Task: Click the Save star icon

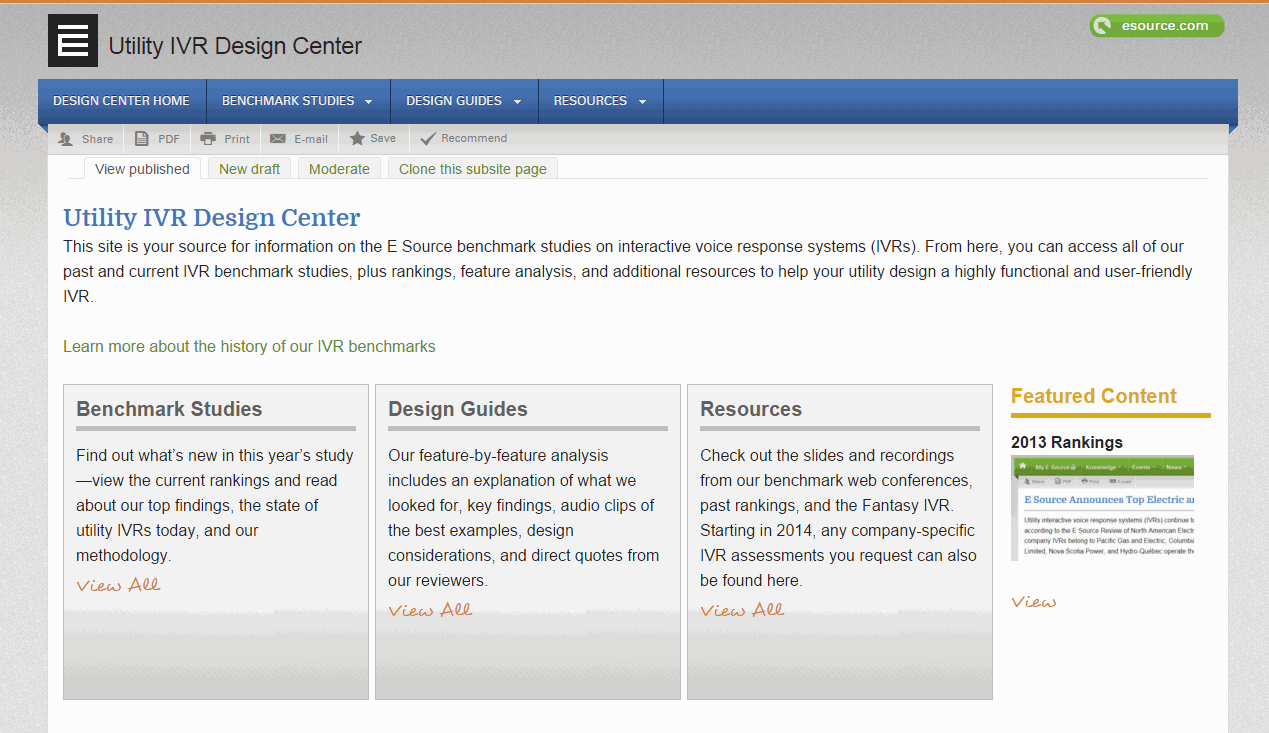Action: pos(357,139)
